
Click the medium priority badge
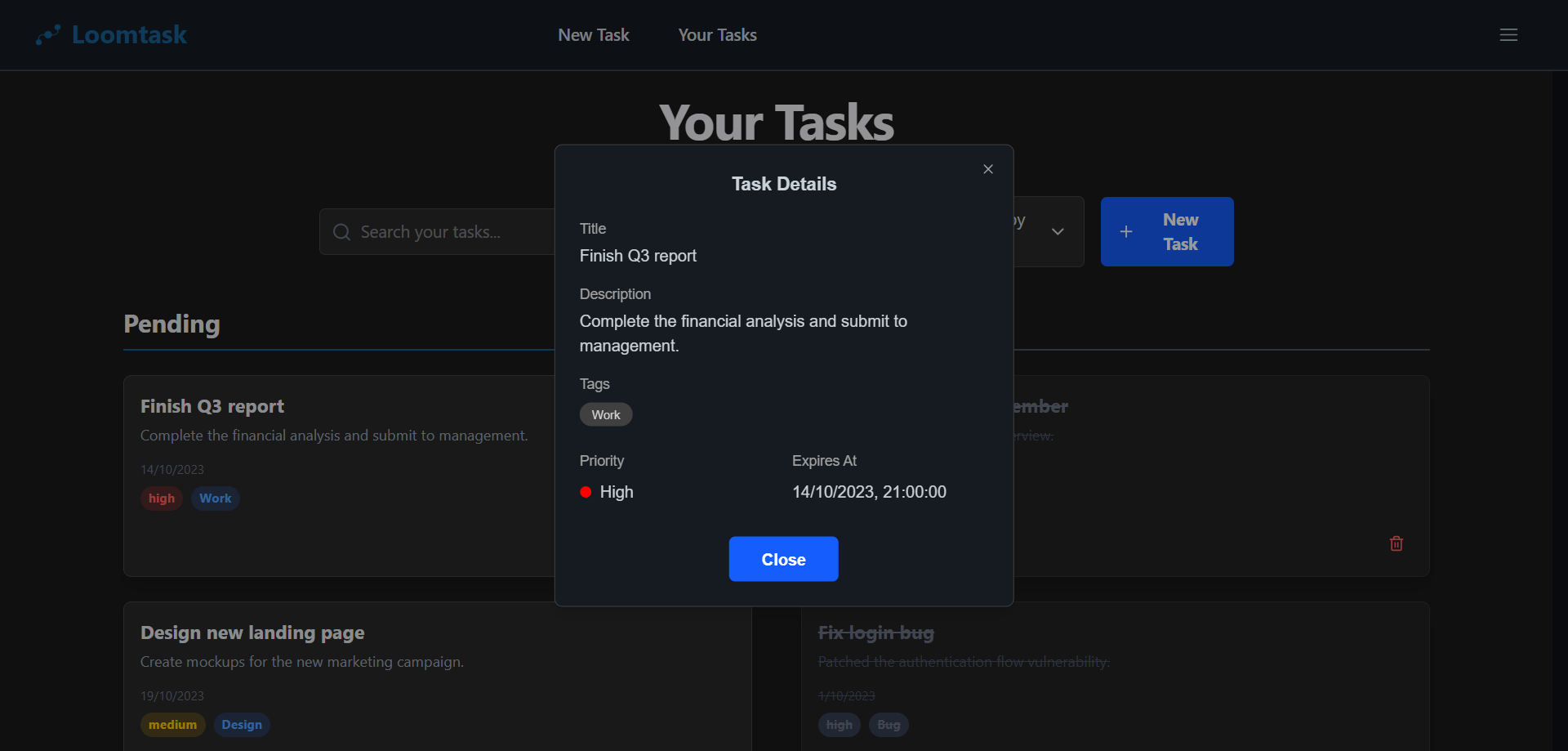coord(172,725)
